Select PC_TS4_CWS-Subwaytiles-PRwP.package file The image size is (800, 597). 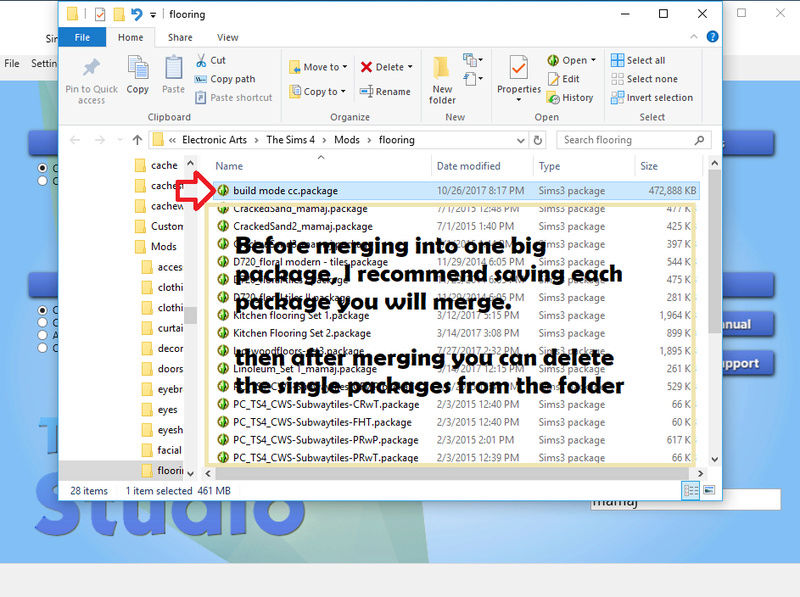[326, 440]
